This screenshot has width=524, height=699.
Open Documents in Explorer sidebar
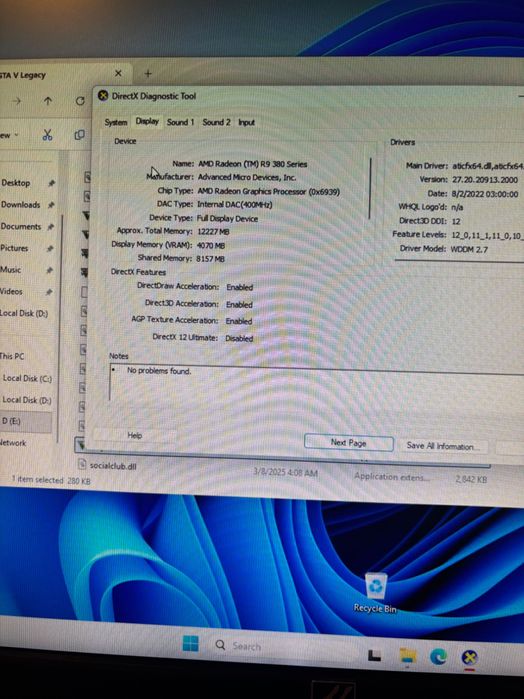click(x=21, y=226)
